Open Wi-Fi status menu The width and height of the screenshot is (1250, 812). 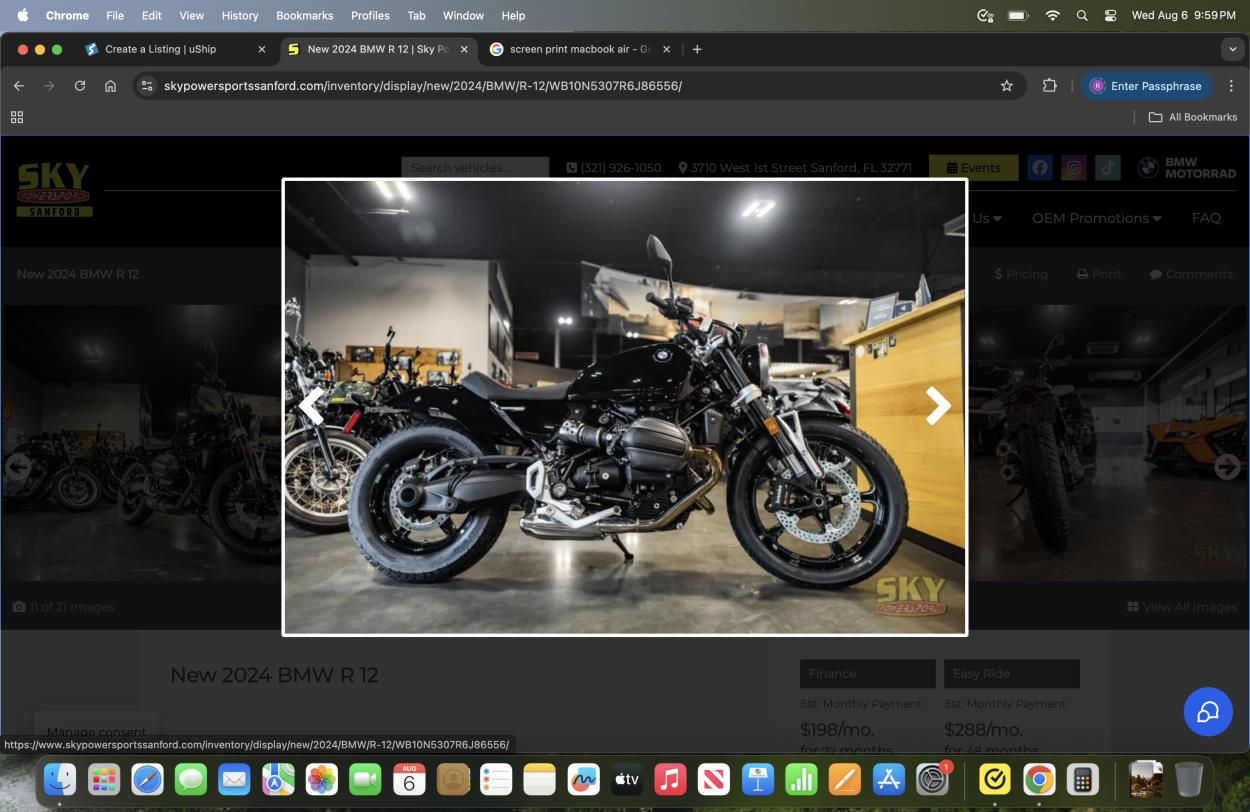pyautogui.click(x=1052, y=16)
